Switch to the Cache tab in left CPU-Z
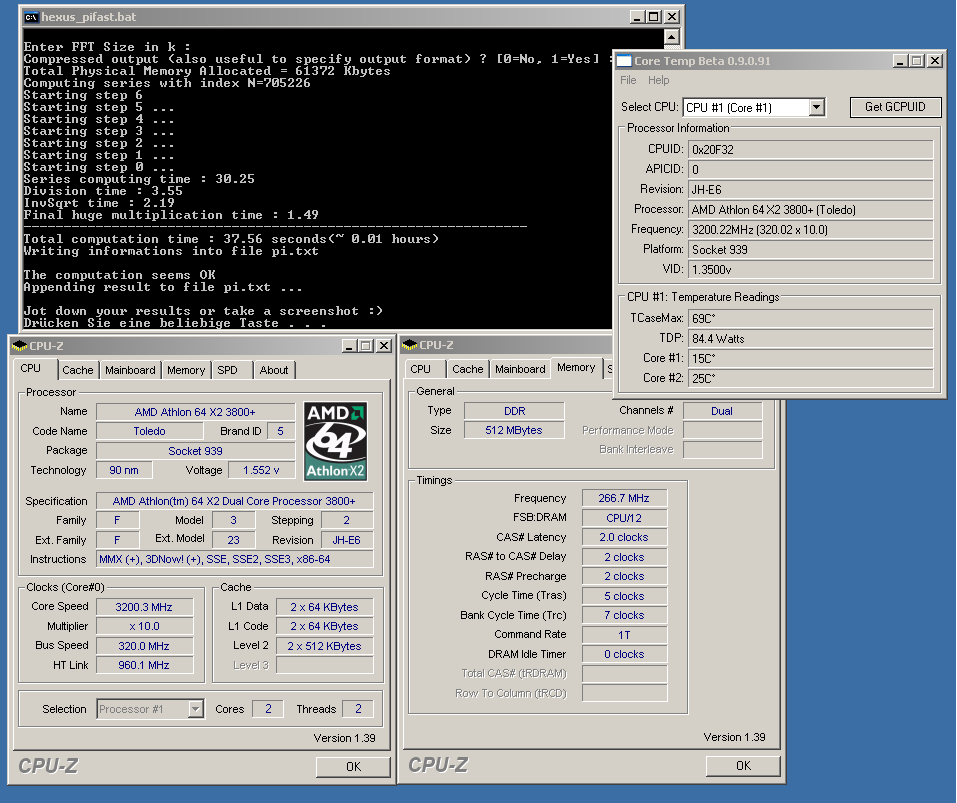Viewport: 957px width, 803px height. [x=78, y=370]
